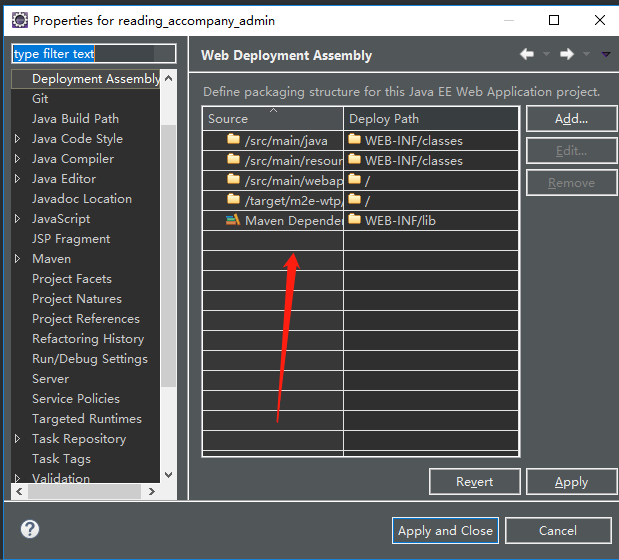Image resolution: width=619 pixels, height=560 pixels.
Task: Select the /src/main/java folder icon
Action: pos(233,139)
